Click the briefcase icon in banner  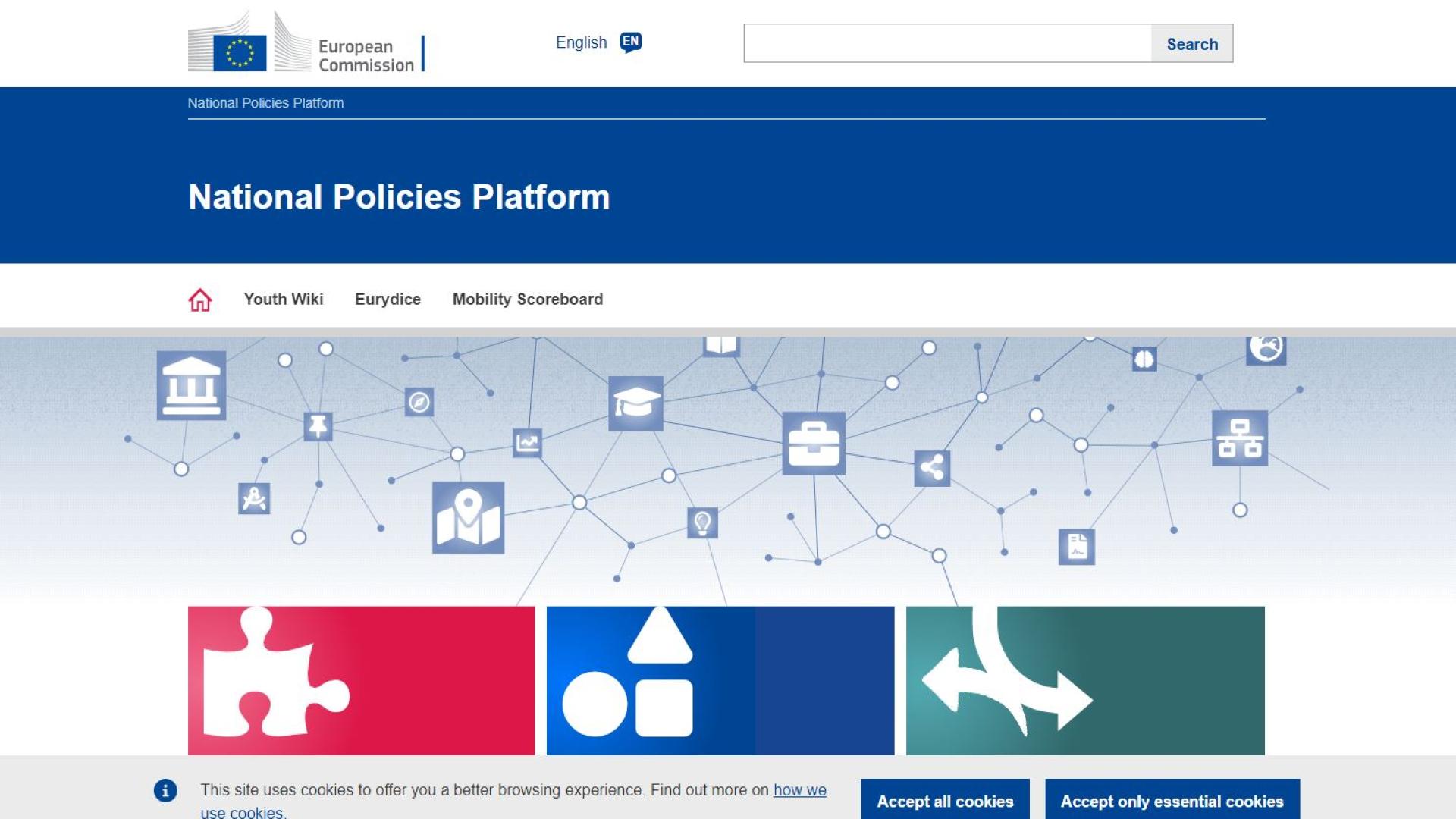click(813, 444)
